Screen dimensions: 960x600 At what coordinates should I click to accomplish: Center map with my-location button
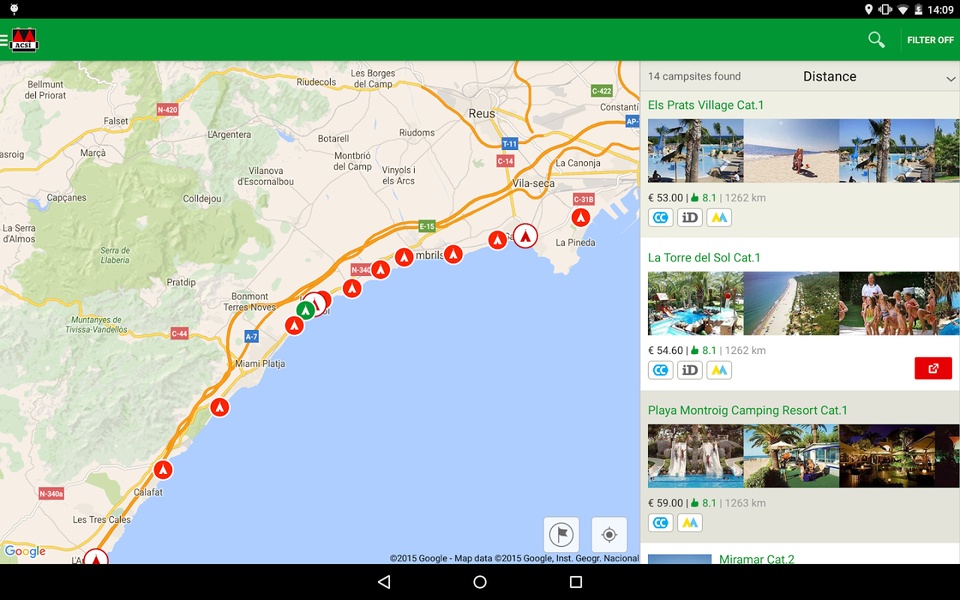[609, 534]
